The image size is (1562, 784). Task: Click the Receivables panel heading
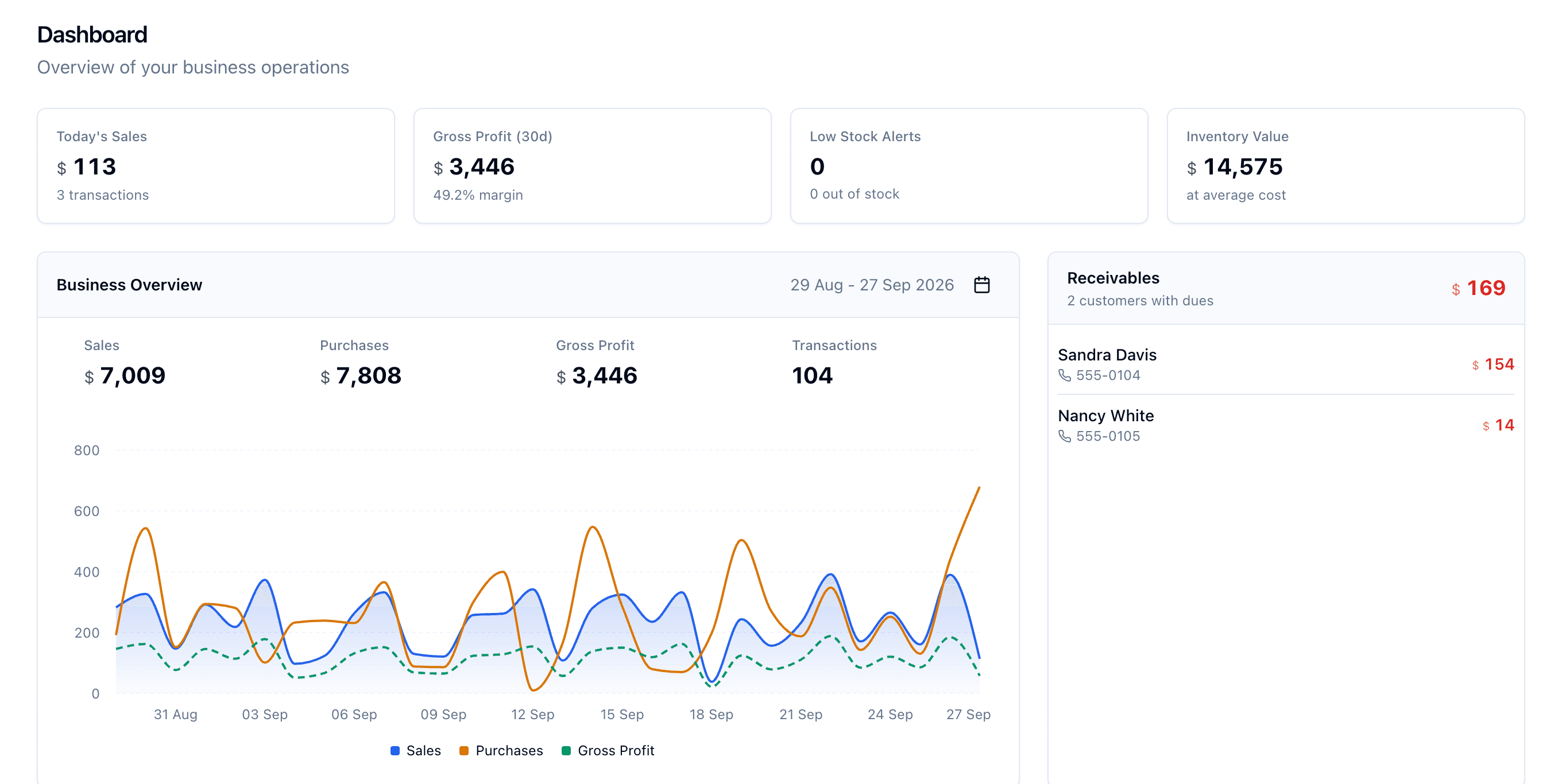(x=1113, y=278)
